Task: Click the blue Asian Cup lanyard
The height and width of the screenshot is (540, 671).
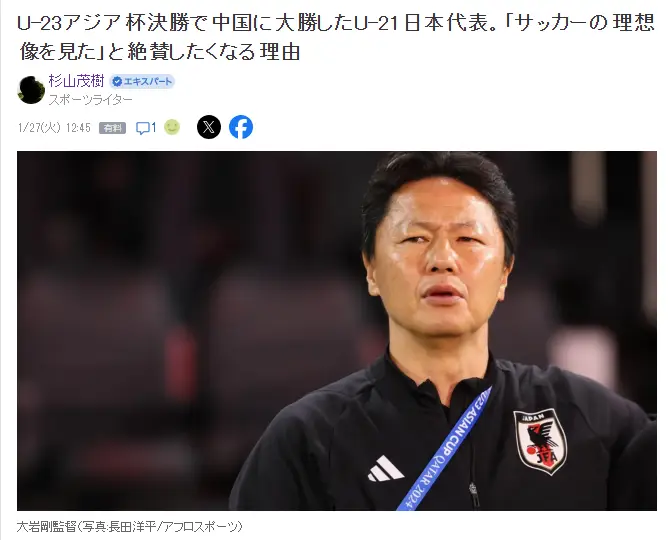Action: [444, 449]
